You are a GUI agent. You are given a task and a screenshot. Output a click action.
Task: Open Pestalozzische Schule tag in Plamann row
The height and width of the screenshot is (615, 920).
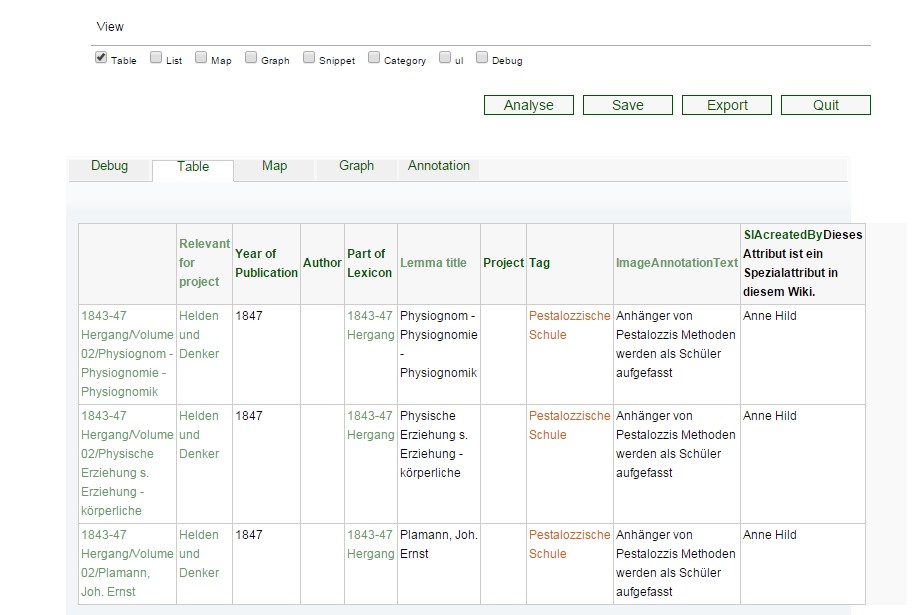click(569, 545)
